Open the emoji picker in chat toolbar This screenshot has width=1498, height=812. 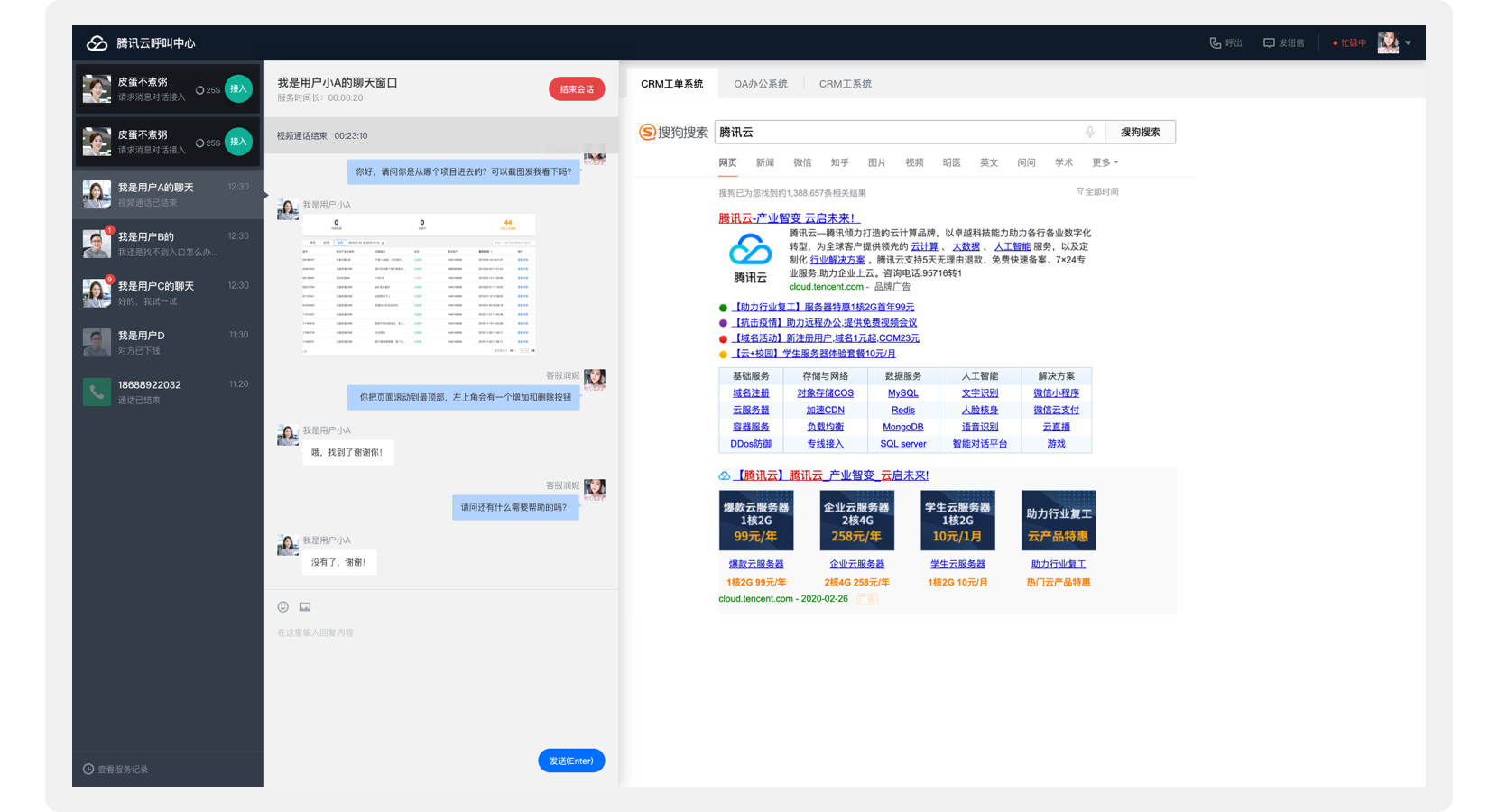(x=282, y=607)
